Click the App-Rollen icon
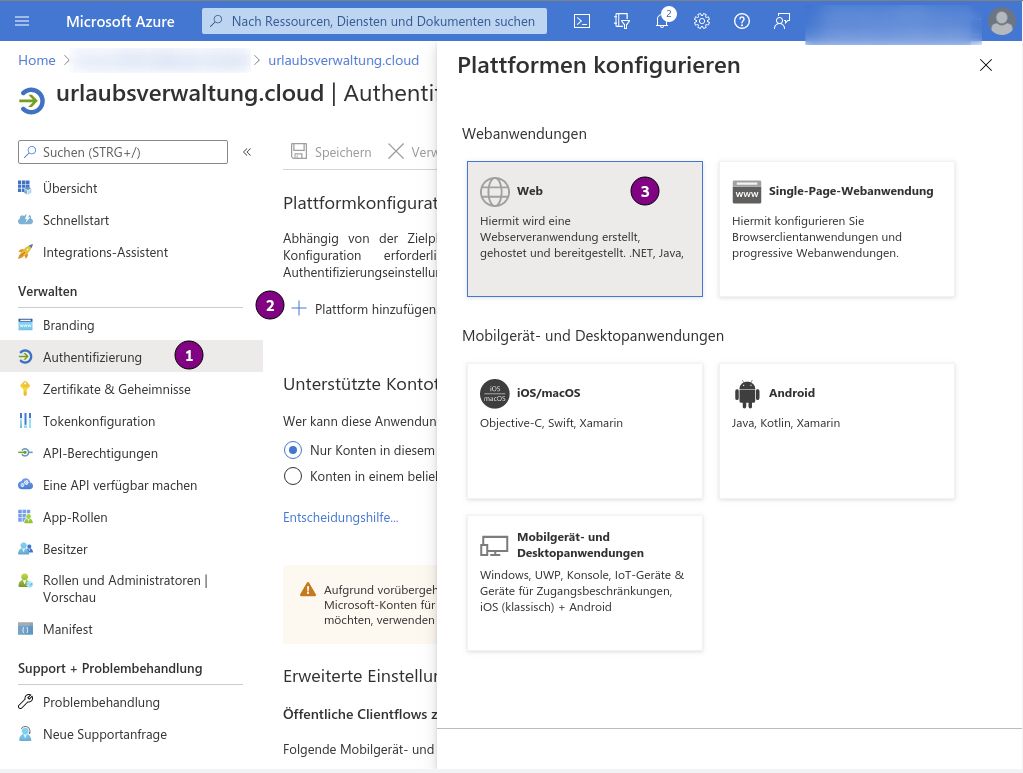This screenshot has width=1023, height=773. click(25, 517)
